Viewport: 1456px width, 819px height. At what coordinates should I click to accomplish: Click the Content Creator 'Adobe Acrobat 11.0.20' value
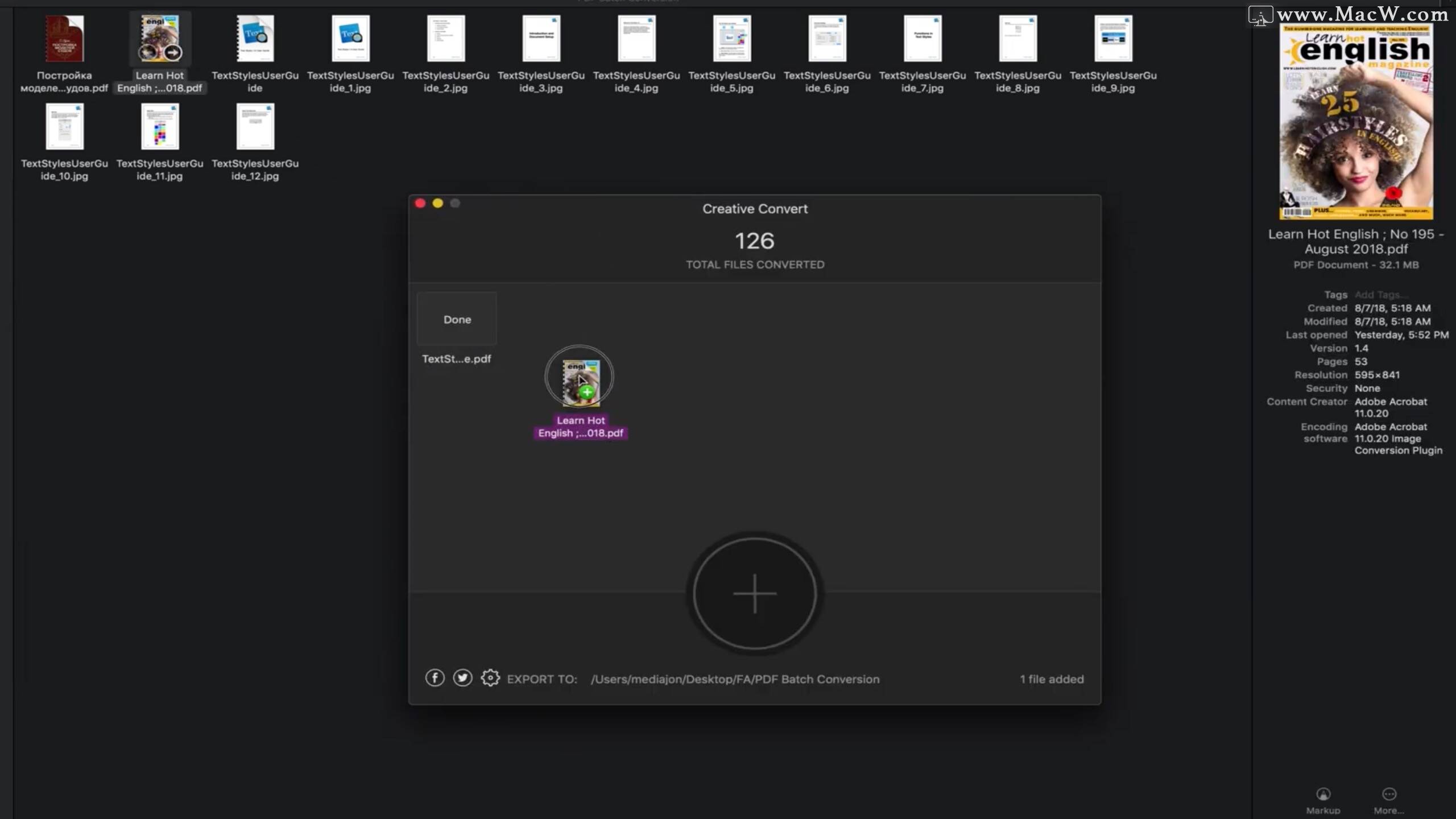point(1391,408)
